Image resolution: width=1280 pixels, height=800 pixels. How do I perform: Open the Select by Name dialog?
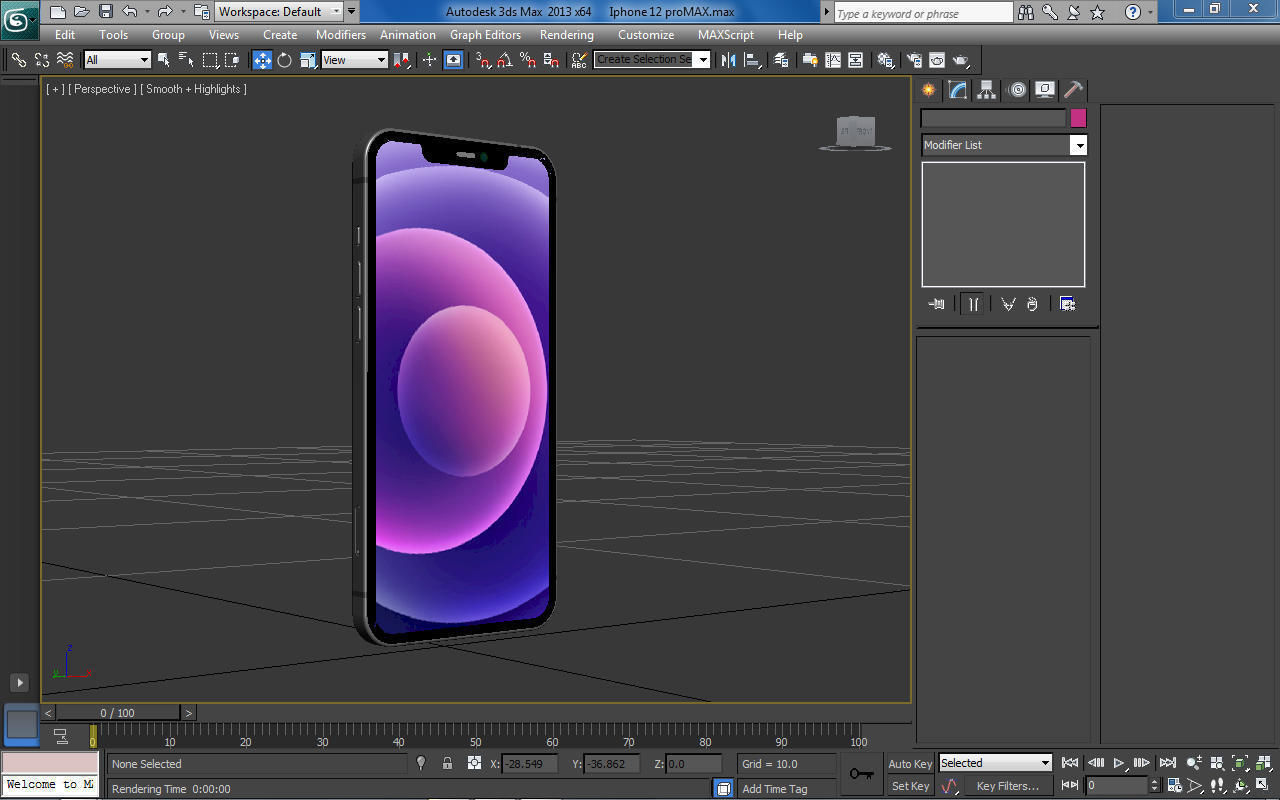click(x=186, y=60)
